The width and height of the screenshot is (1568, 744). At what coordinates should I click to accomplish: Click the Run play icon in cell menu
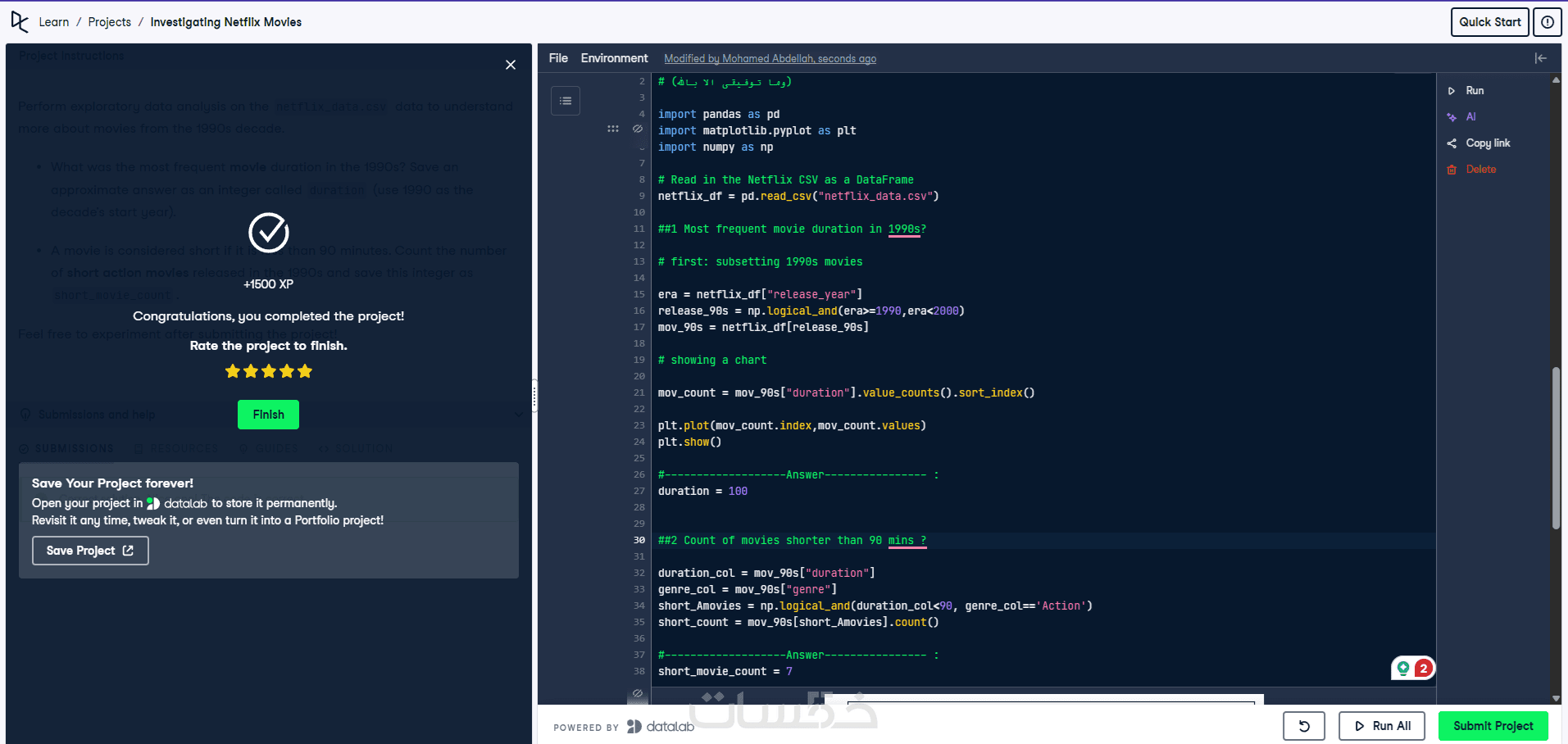pos(1452,91)
